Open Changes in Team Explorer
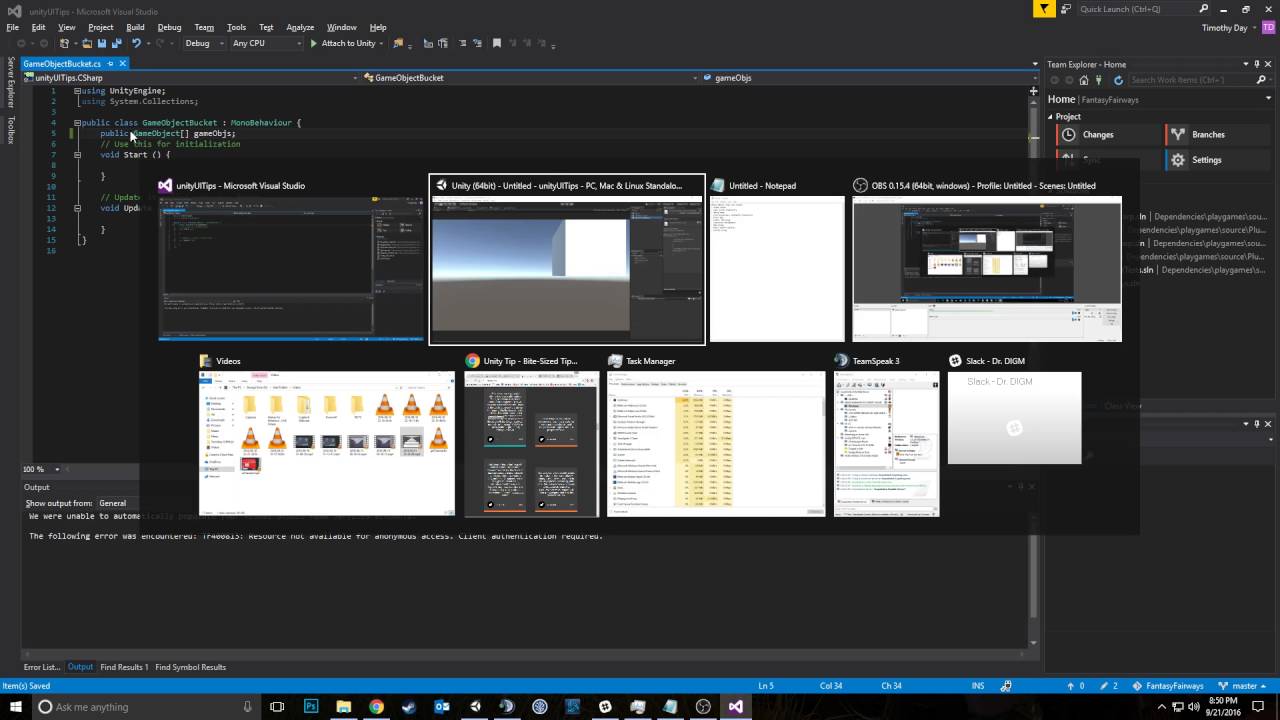This screenshot has height=720, width=1280. click(1108, 134)
